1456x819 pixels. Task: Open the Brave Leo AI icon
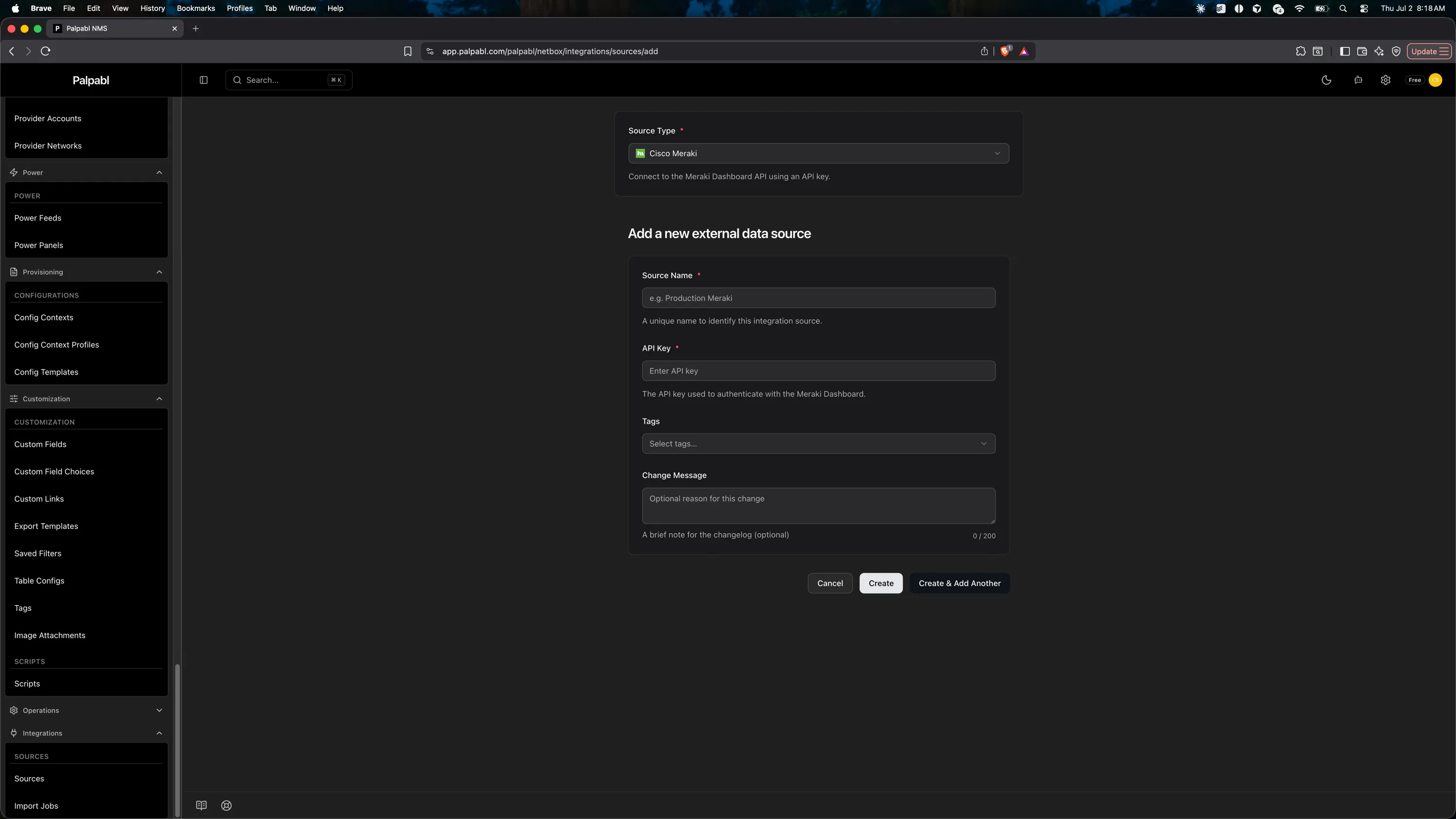tap(1379, 51)
